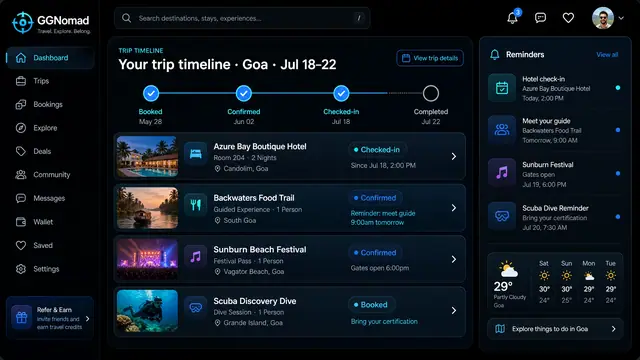Click the hotel Checked-in status badge

click(377, 150)
